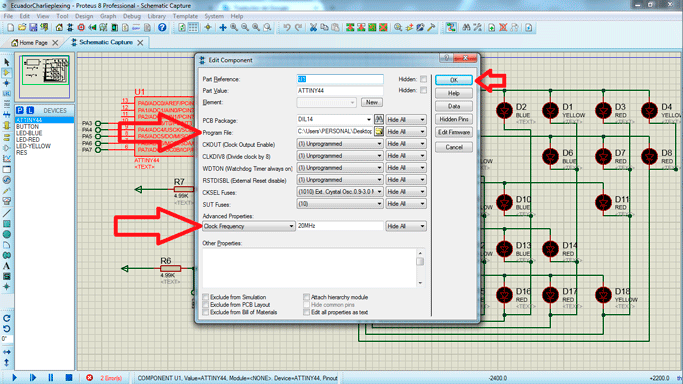Switch to the Schematic Capture tab

(106, 42)
